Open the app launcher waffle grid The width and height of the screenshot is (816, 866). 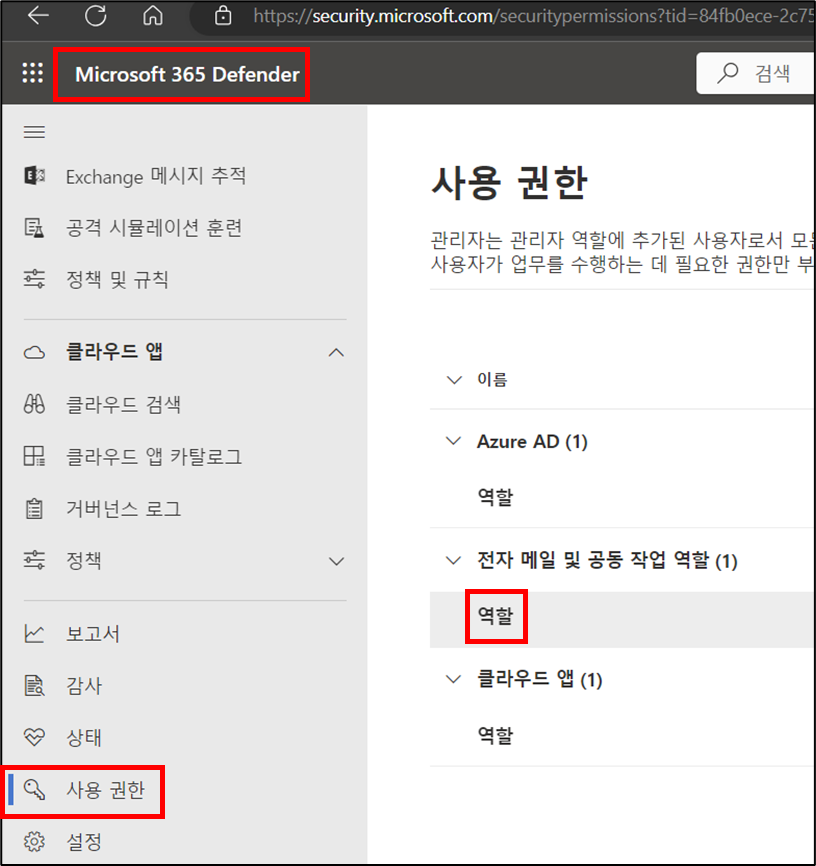[x=33, y=73]
